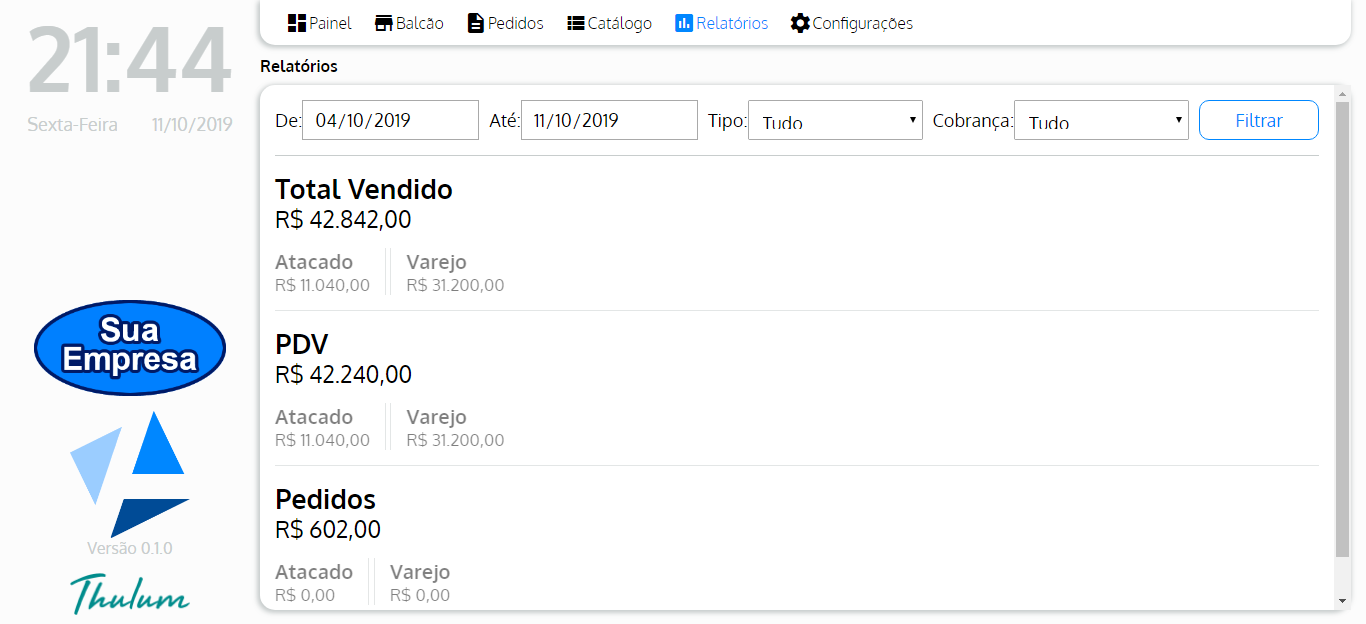Screen dimensions: 1366x624
Task: Click the Balcão storefront icon
Action: coord(384,23)
